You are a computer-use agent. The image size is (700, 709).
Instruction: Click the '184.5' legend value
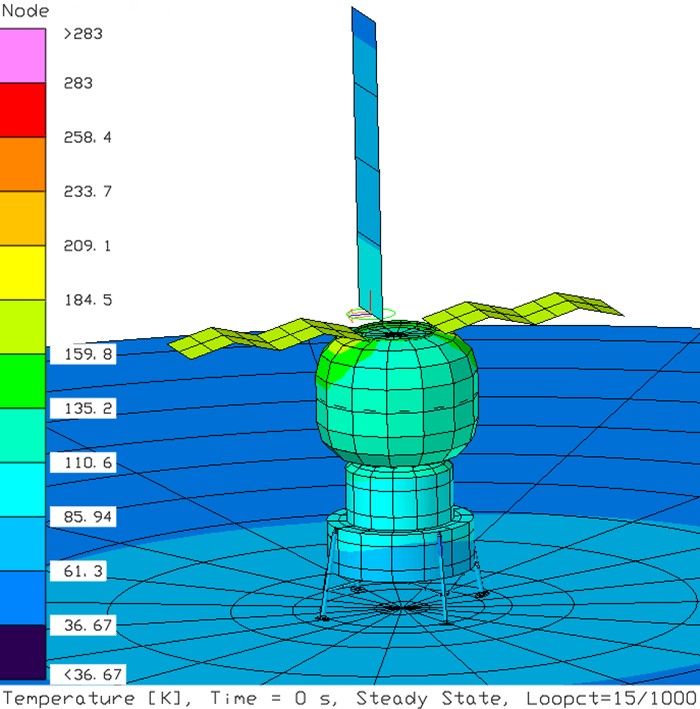88,300
